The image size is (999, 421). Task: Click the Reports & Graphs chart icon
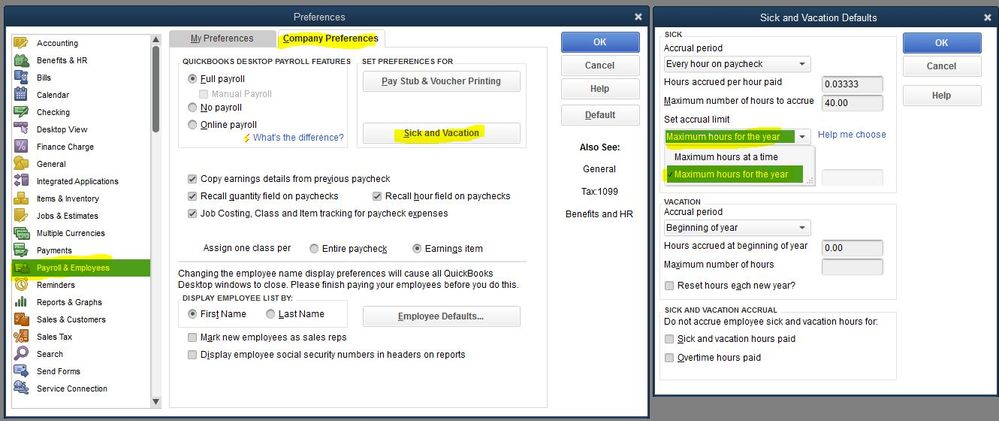(21, 302)
